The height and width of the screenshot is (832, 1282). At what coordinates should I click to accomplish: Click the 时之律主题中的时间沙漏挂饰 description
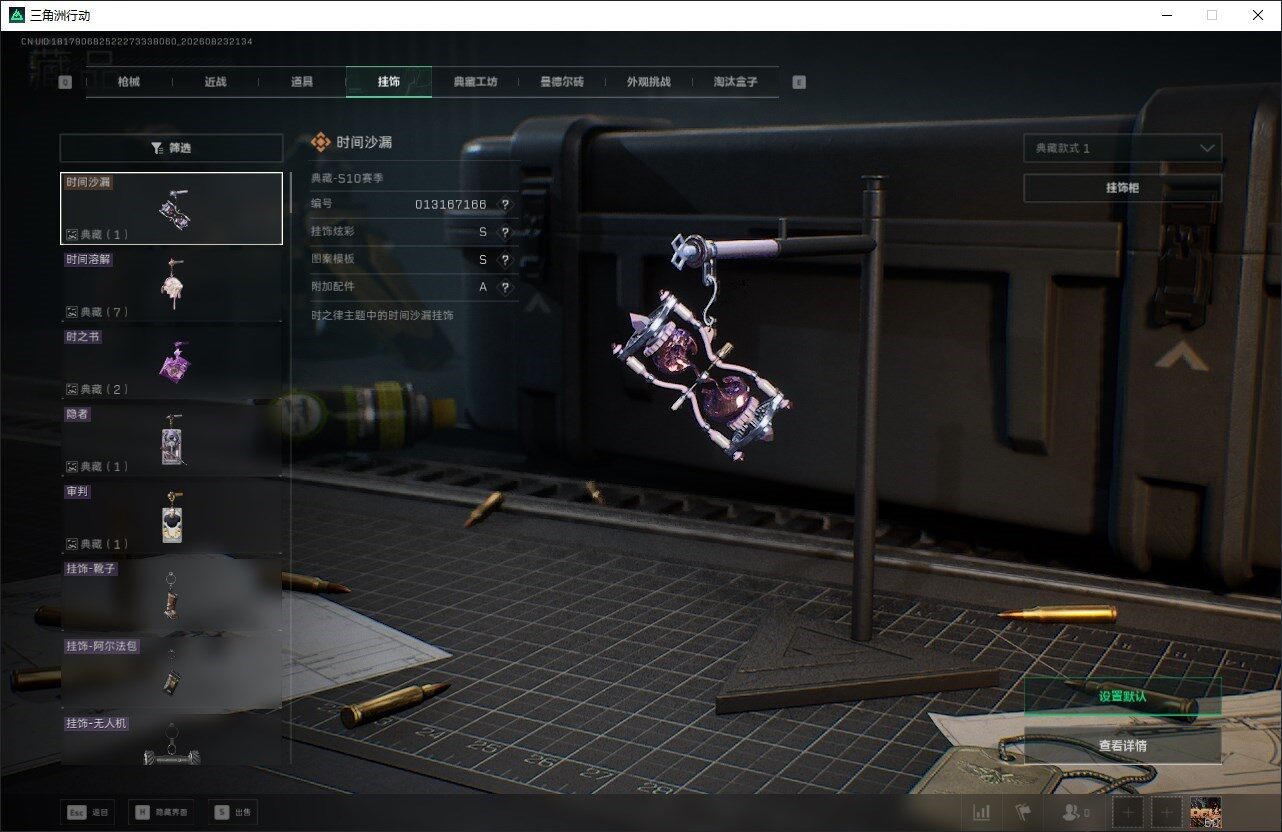(x=382, y=315)
